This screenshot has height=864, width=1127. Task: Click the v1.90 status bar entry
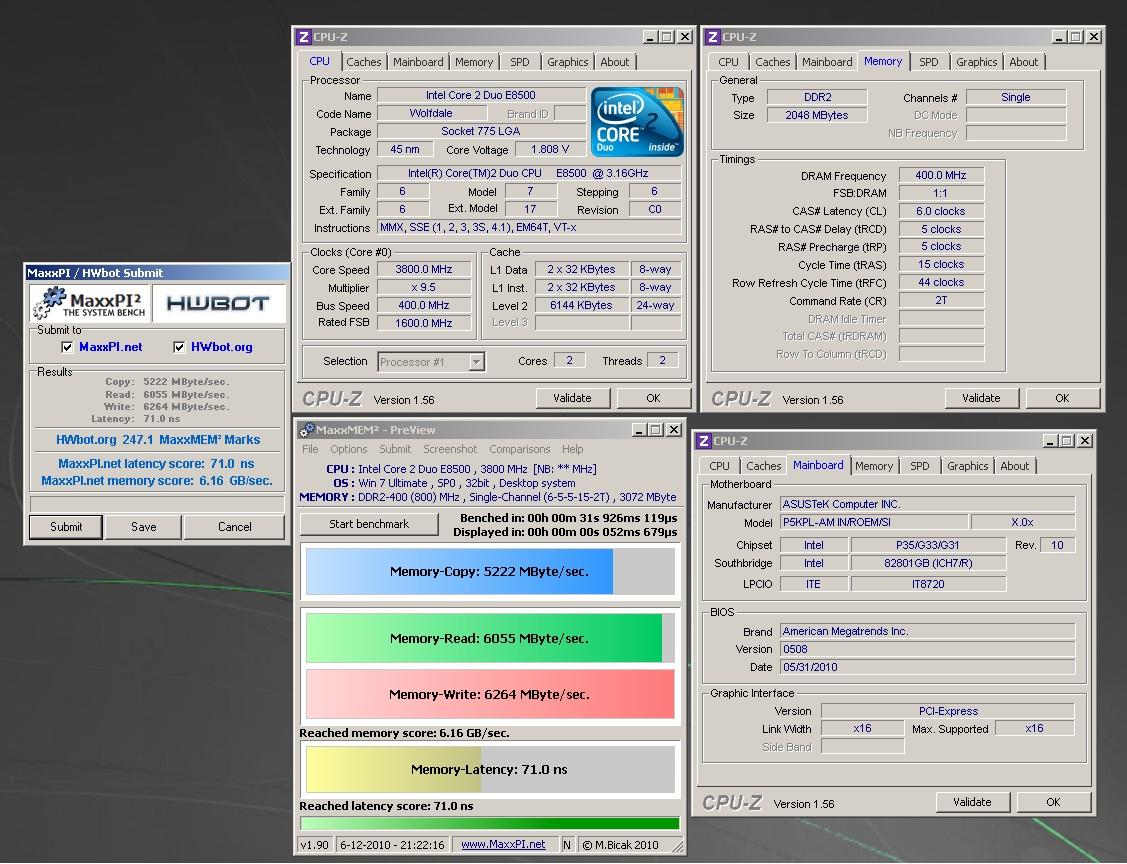[x=314, y=845]
